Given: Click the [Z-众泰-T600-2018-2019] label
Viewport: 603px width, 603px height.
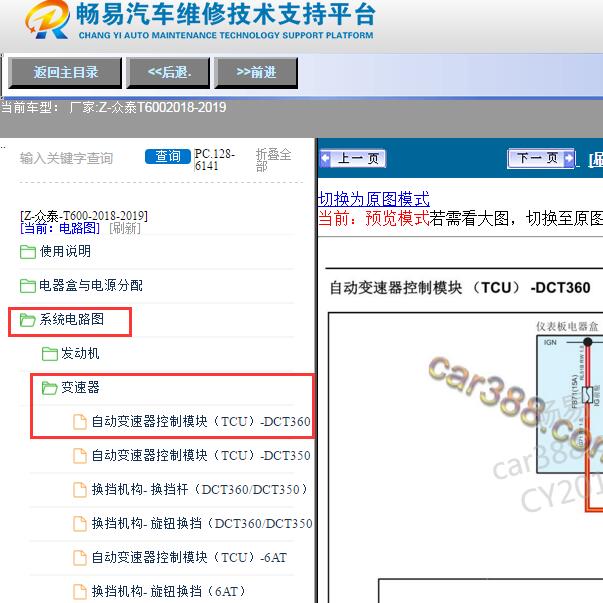Looking at the screenshot, I should coord(84,216).
